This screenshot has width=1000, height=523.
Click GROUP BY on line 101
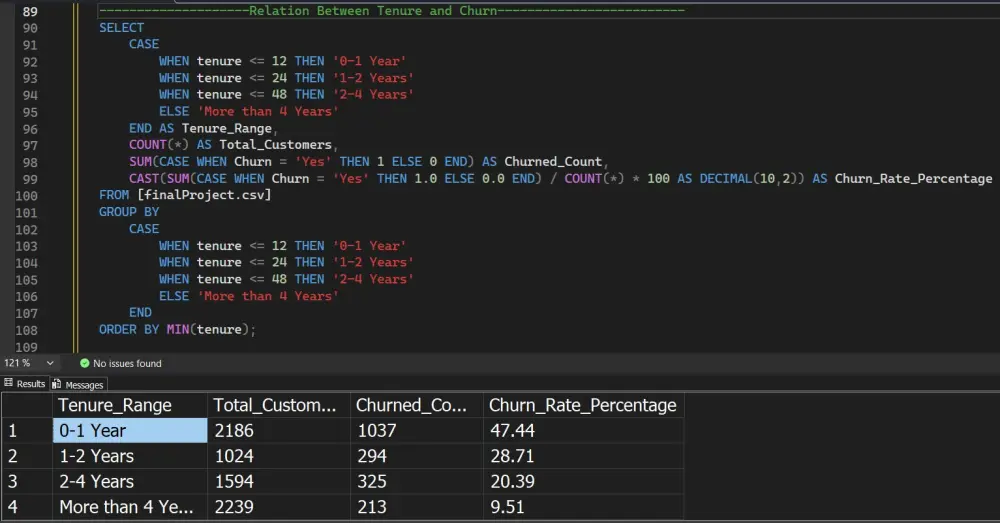129,212
